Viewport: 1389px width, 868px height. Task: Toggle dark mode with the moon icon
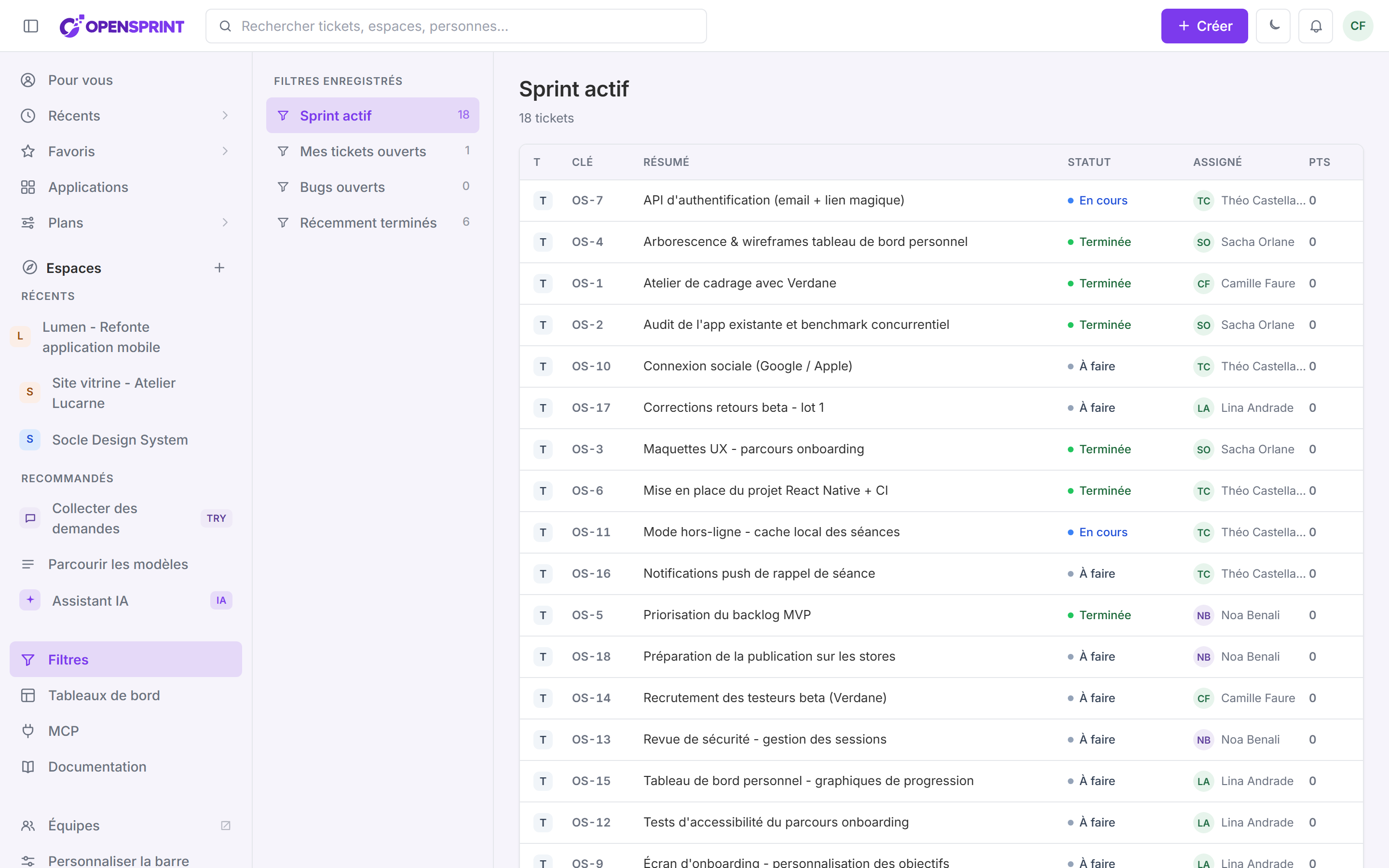[x=1273, y=26]
